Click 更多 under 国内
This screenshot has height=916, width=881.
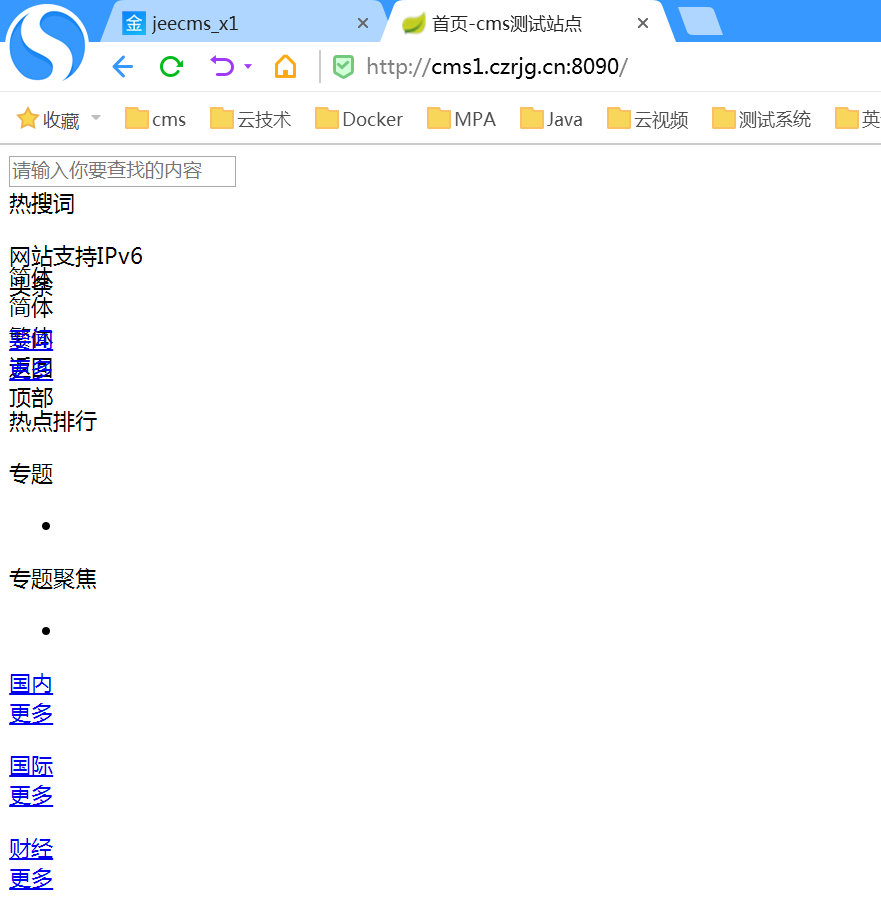click(32, 714)
